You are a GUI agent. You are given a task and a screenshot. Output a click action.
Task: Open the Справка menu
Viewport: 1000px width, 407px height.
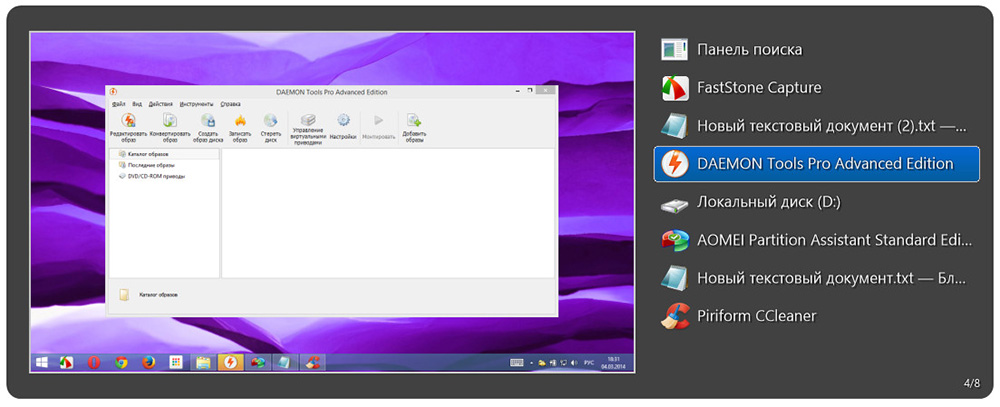point(230,103)
